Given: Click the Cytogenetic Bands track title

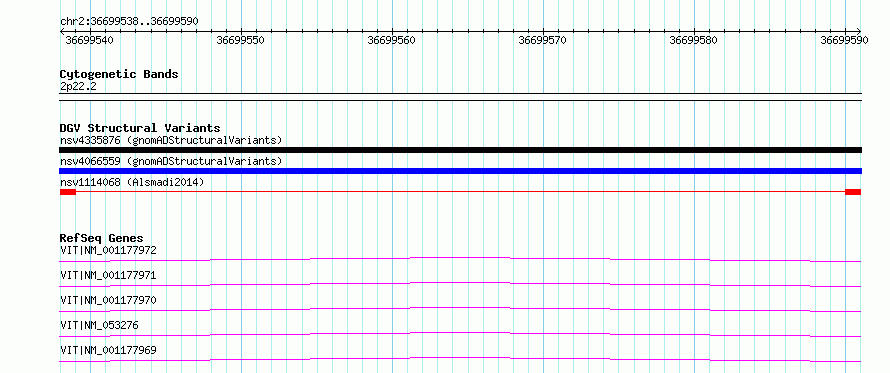Looking at the screenshot, I should [x=119, y=74].
